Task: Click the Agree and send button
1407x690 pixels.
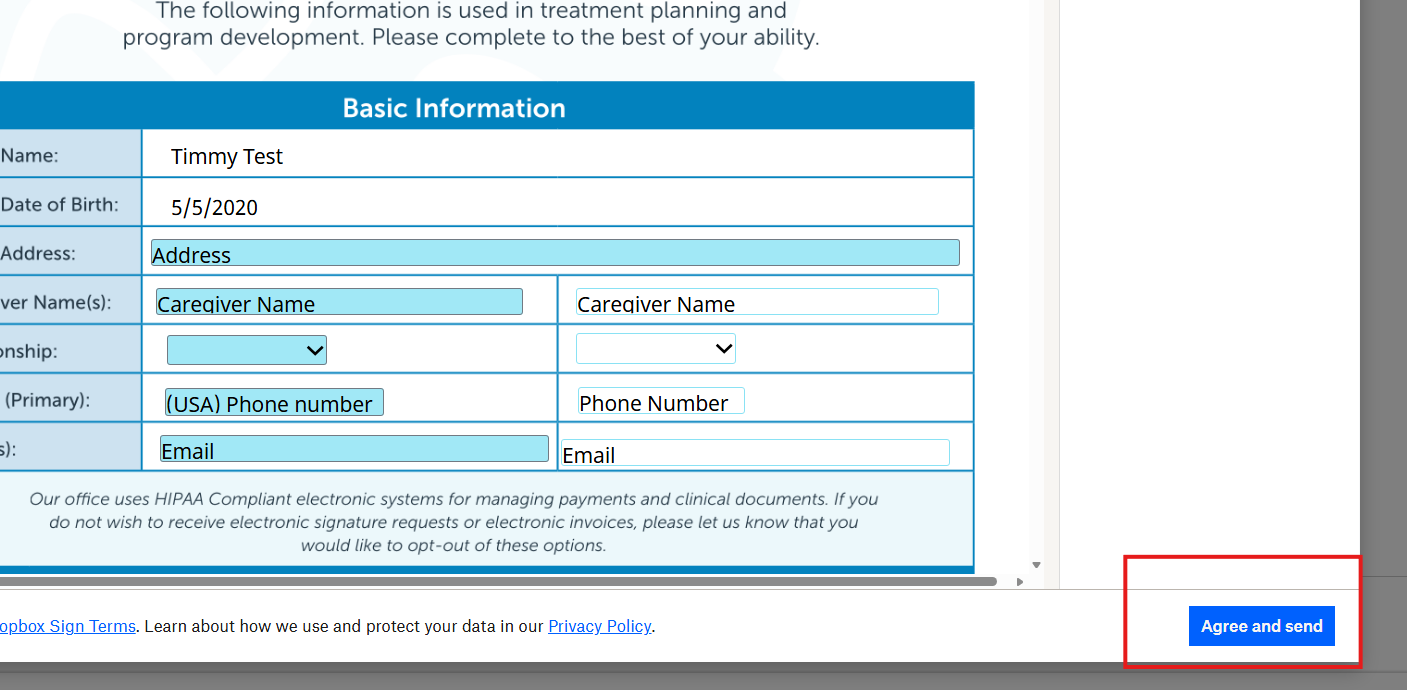Action: (x=1262, y=626)
